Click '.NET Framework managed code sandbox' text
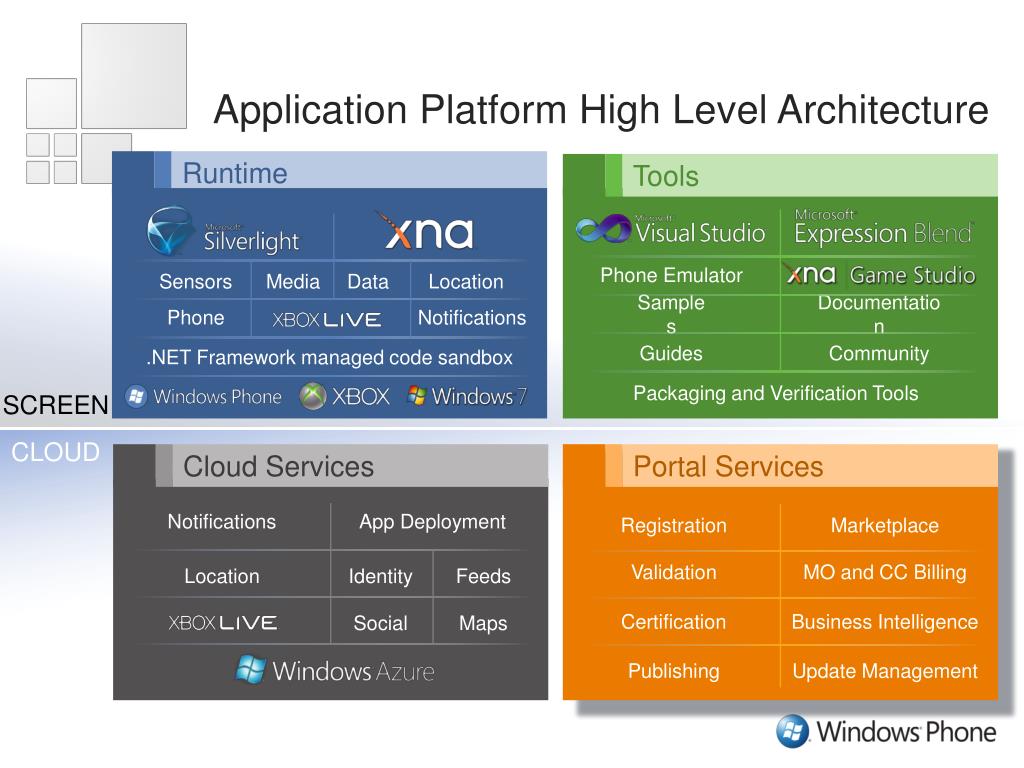 coord(330,357)
